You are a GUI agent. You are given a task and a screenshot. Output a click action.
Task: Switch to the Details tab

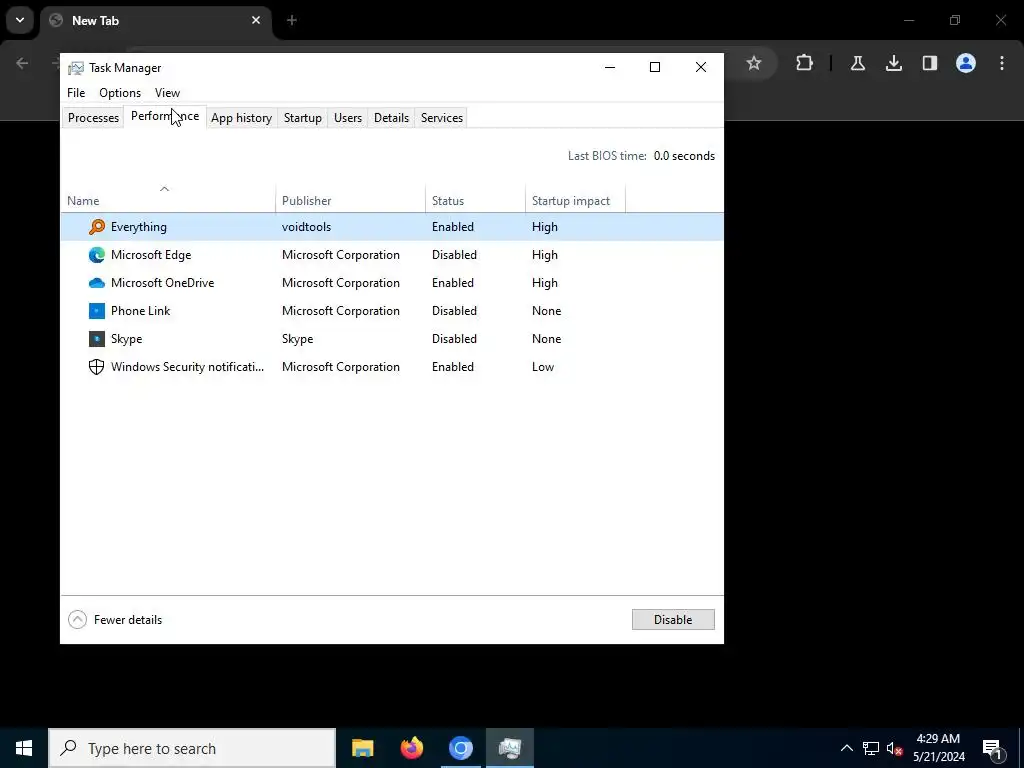pos(391,118)
